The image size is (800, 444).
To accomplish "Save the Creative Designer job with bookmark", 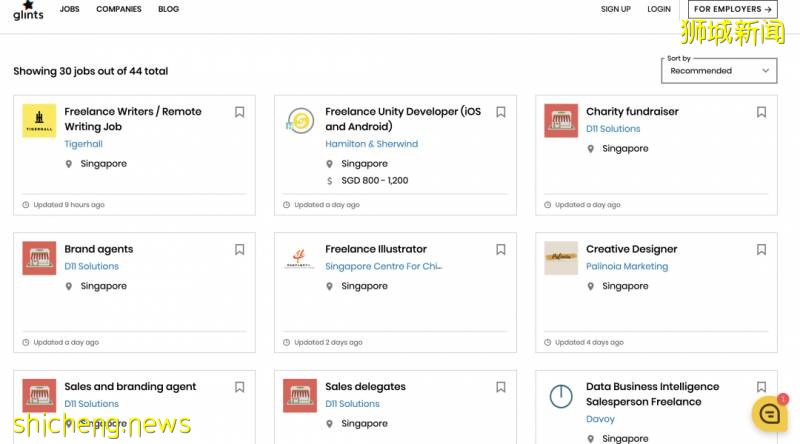I will point(762,250).
